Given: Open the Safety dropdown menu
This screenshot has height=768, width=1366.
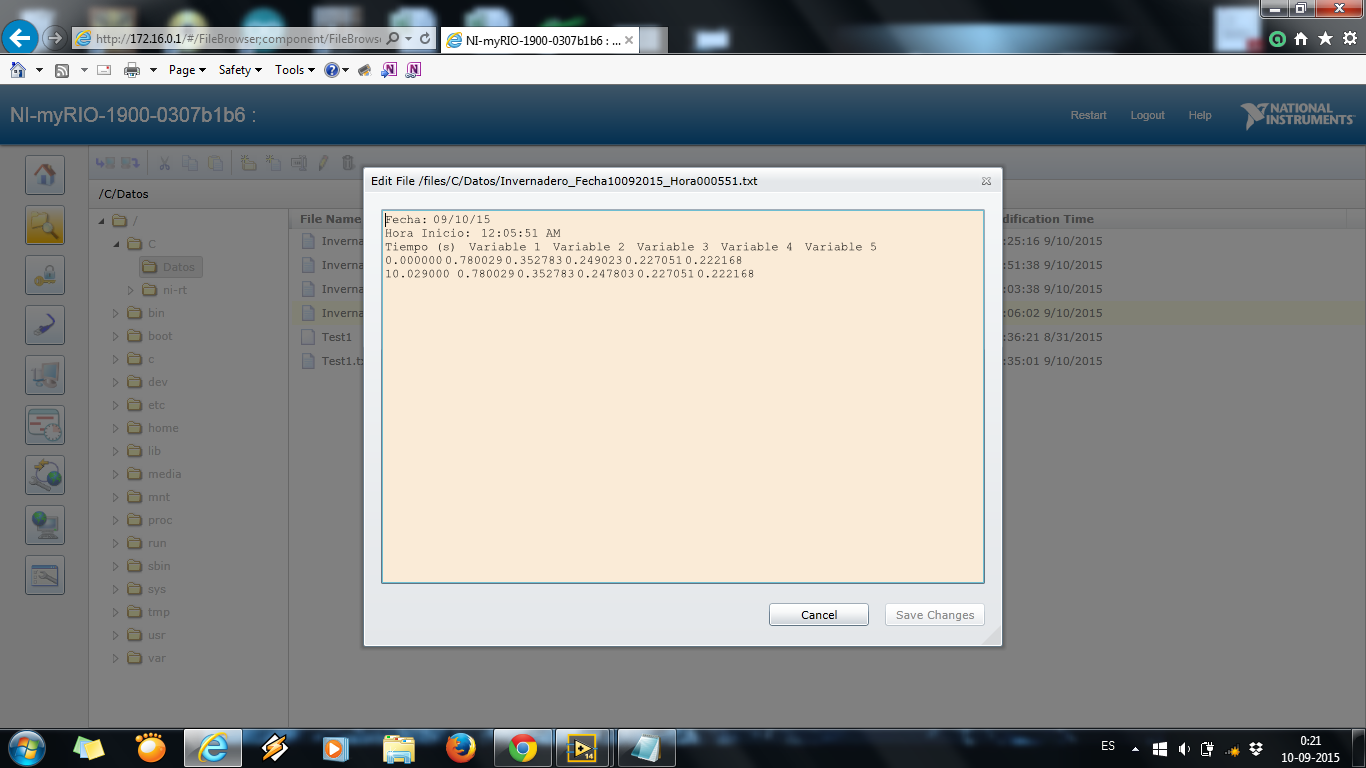Looking at the screenshot, I should (240, 70).
